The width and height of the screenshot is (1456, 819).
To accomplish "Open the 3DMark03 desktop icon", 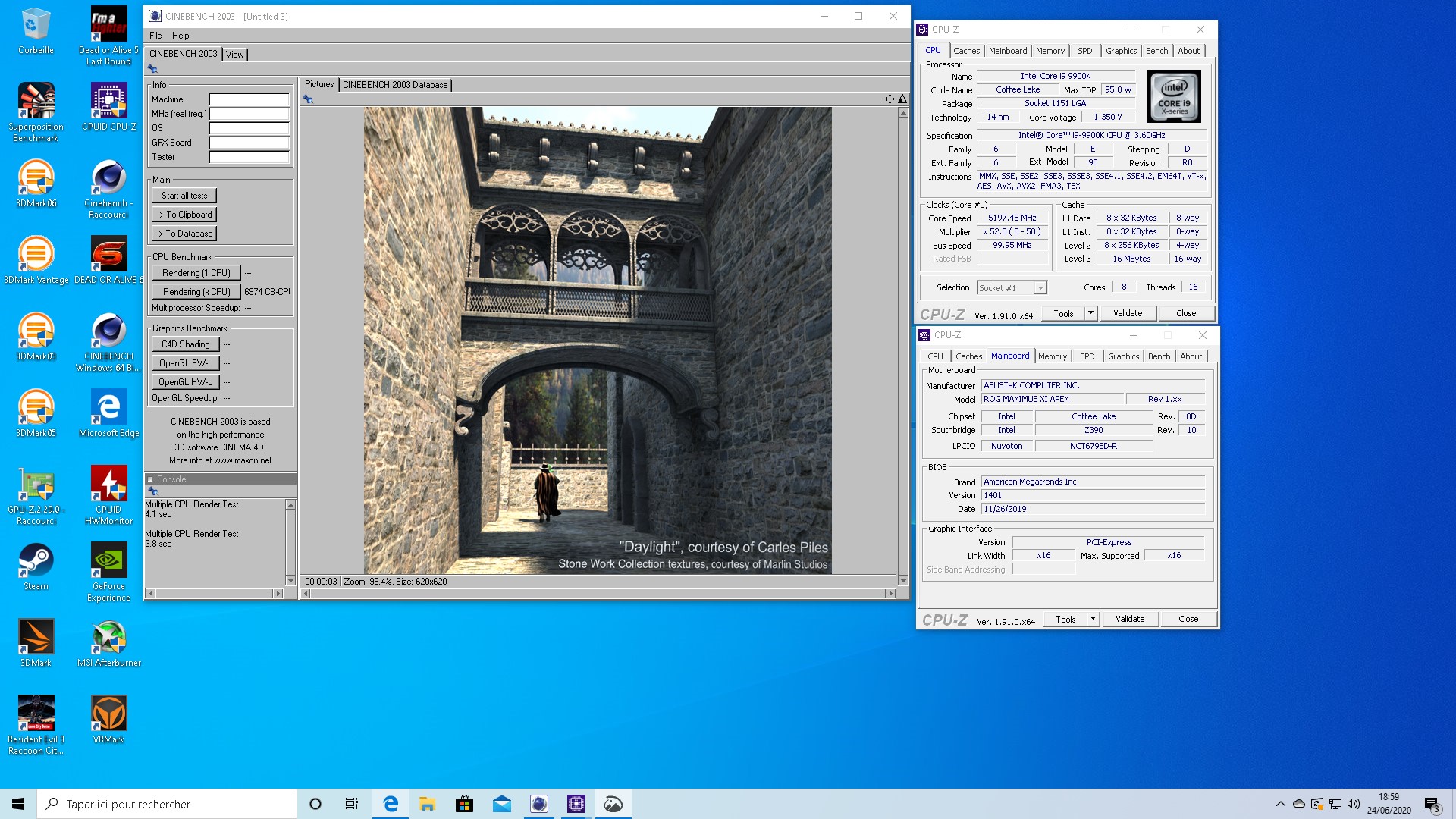I will [36, 337].
